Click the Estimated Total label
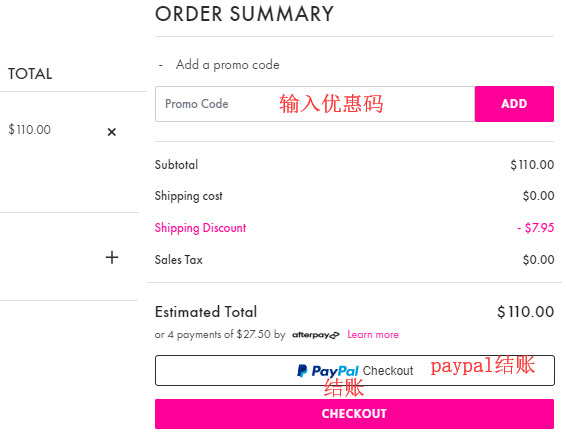The width and height of the screenshot is (566, 433). [206, 312]
